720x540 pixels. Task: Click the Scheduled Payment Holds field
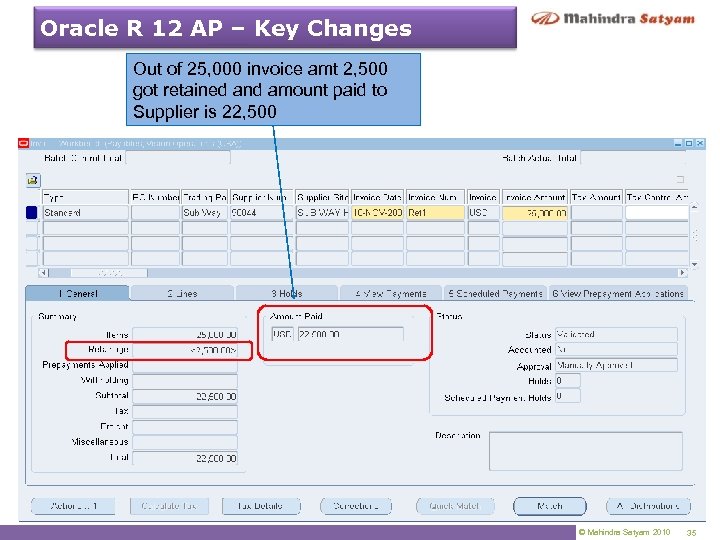tap(568, 396)
